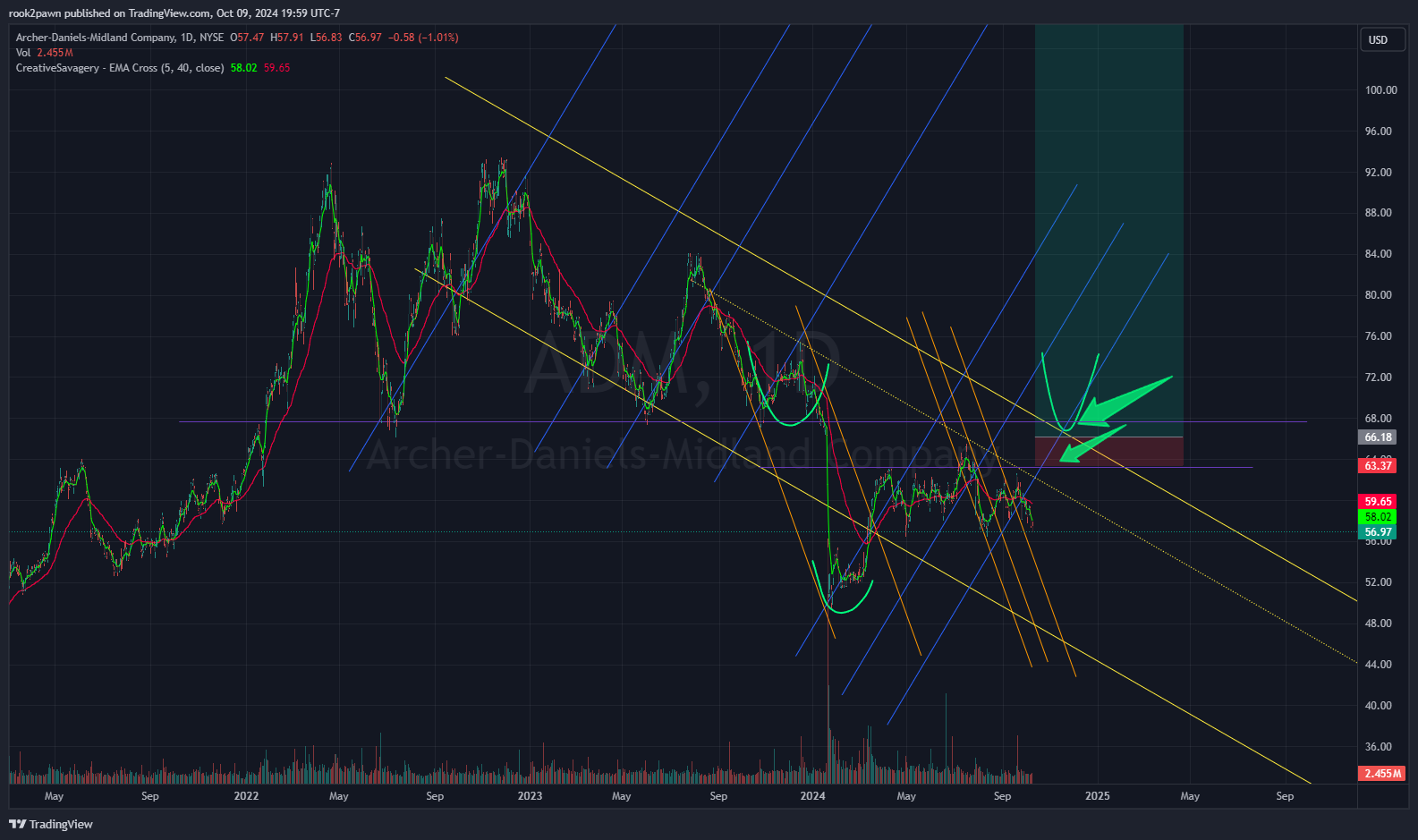Select the close value C56.97 in legend
1418x840 pixels.
click(365, 38)
